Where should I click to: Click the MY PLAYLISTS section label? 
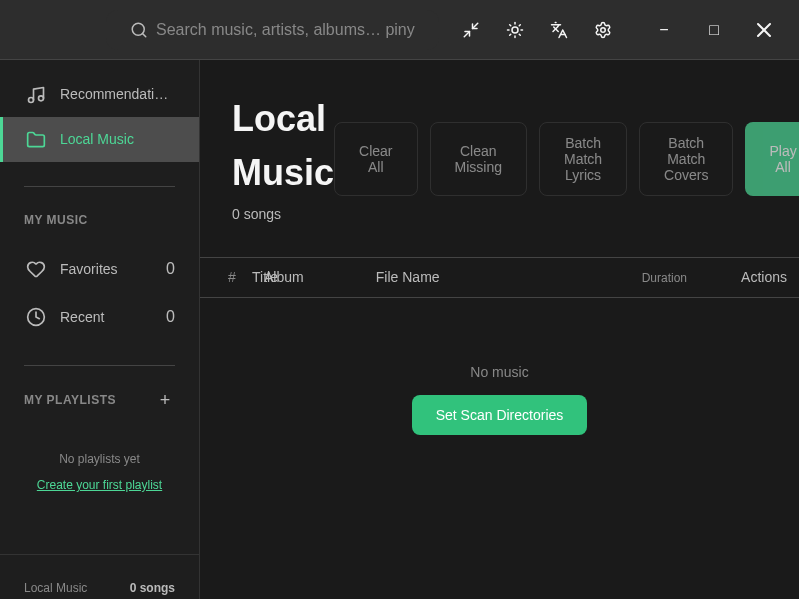pyautogui.click(x=70, y=400)
